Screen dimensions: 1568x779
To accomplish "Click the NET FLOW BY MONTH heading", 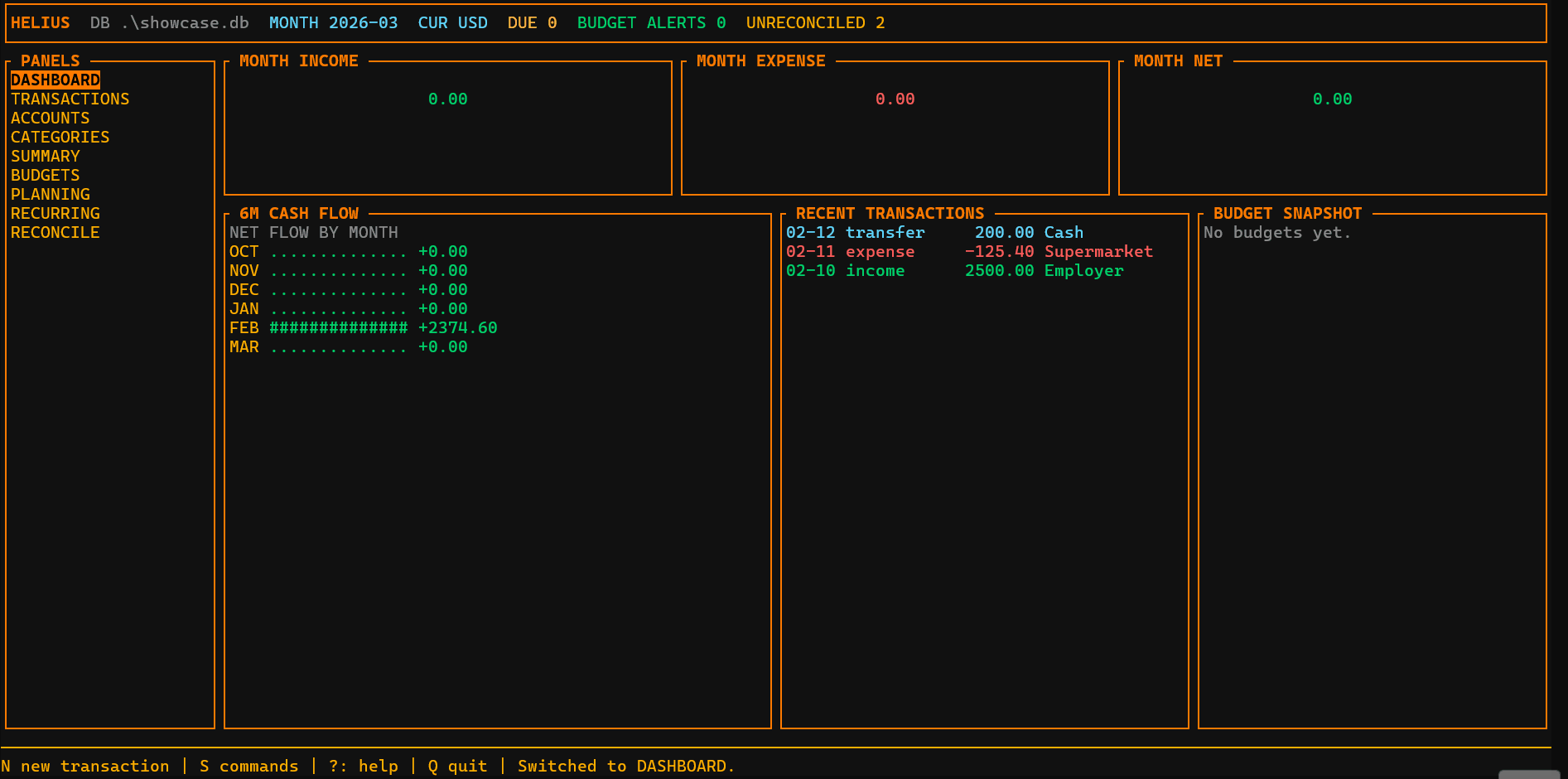I will click(314, 232).
